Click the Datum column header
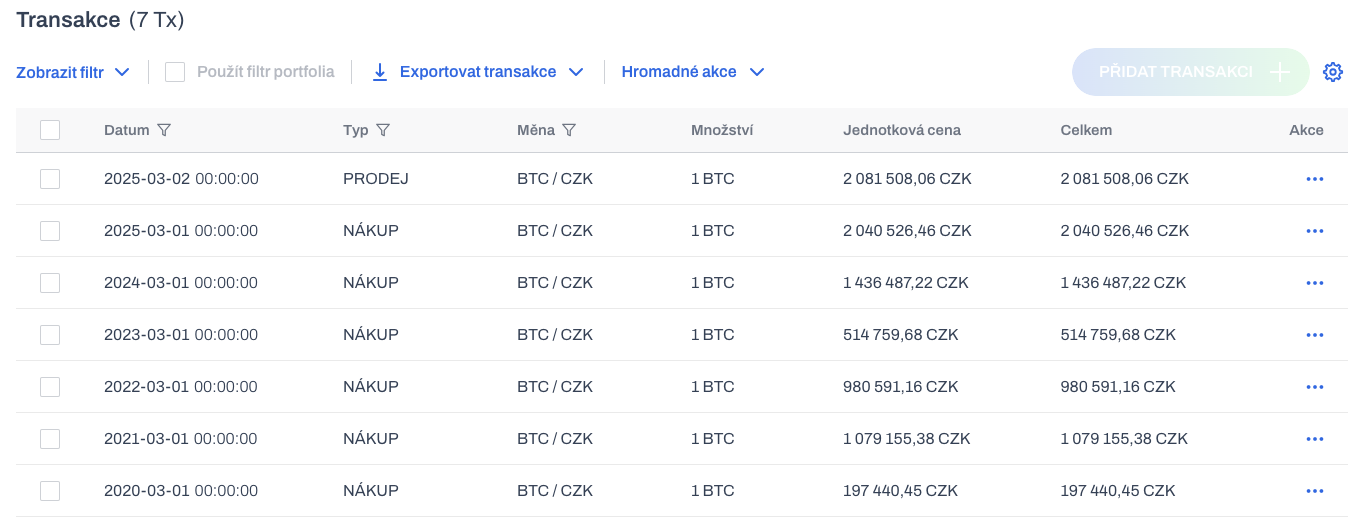The width and height of the screenshot is (1363, 528). pyautogui.click(x=127, y=130)
